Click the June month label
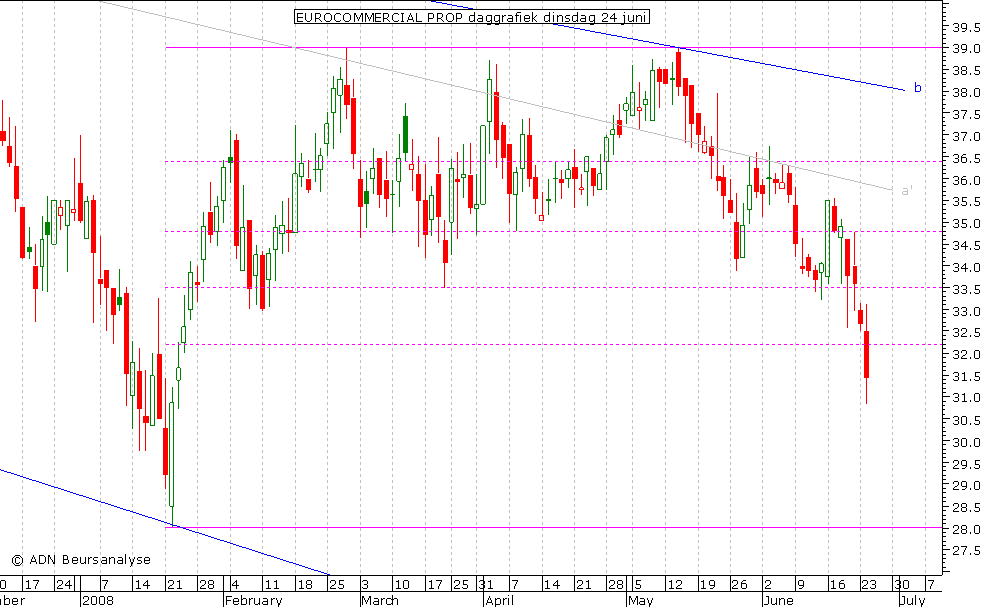983x607 pixels. 779,600
